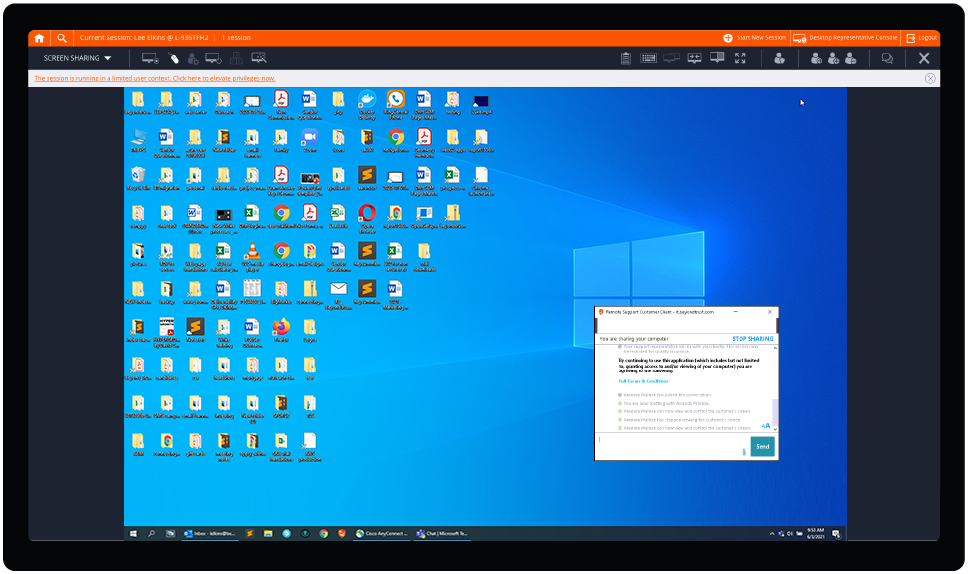Log out of the representative console
Image resolution: width=968 pixels, height=574 pixels.
(x=922, y=38)
